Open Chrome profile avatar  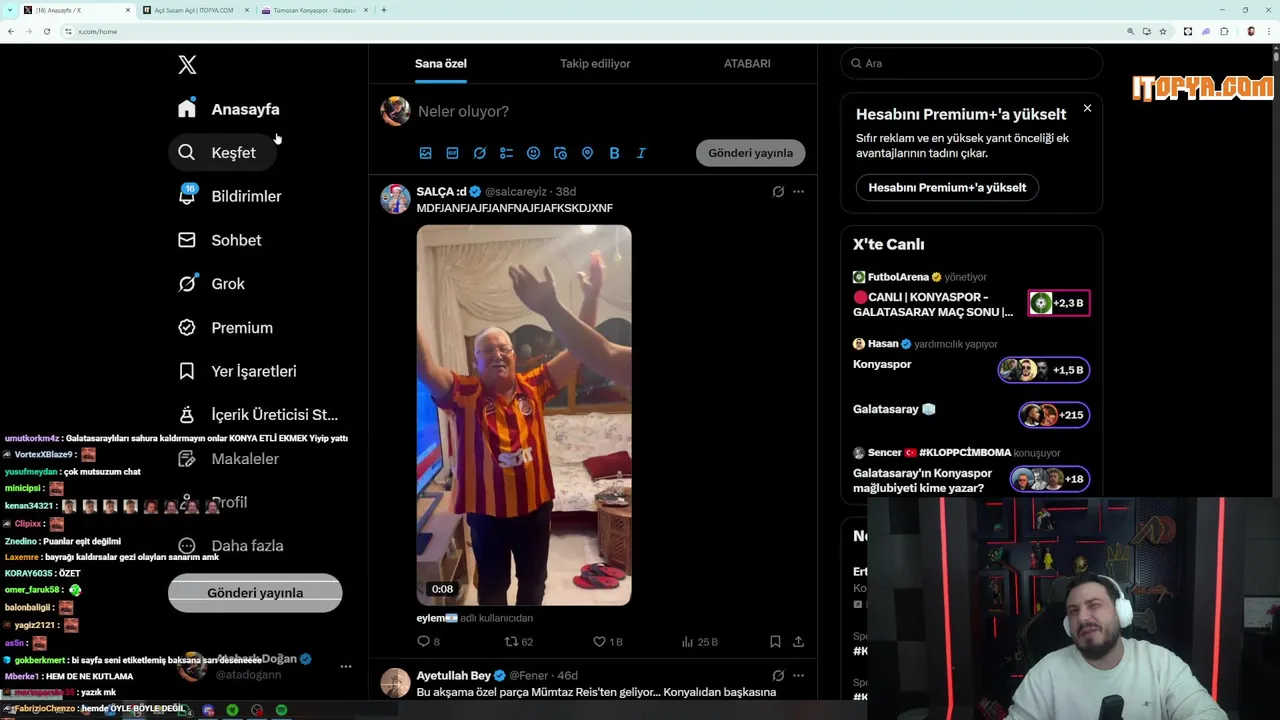pyautogui.click(x=1250, y=31)
